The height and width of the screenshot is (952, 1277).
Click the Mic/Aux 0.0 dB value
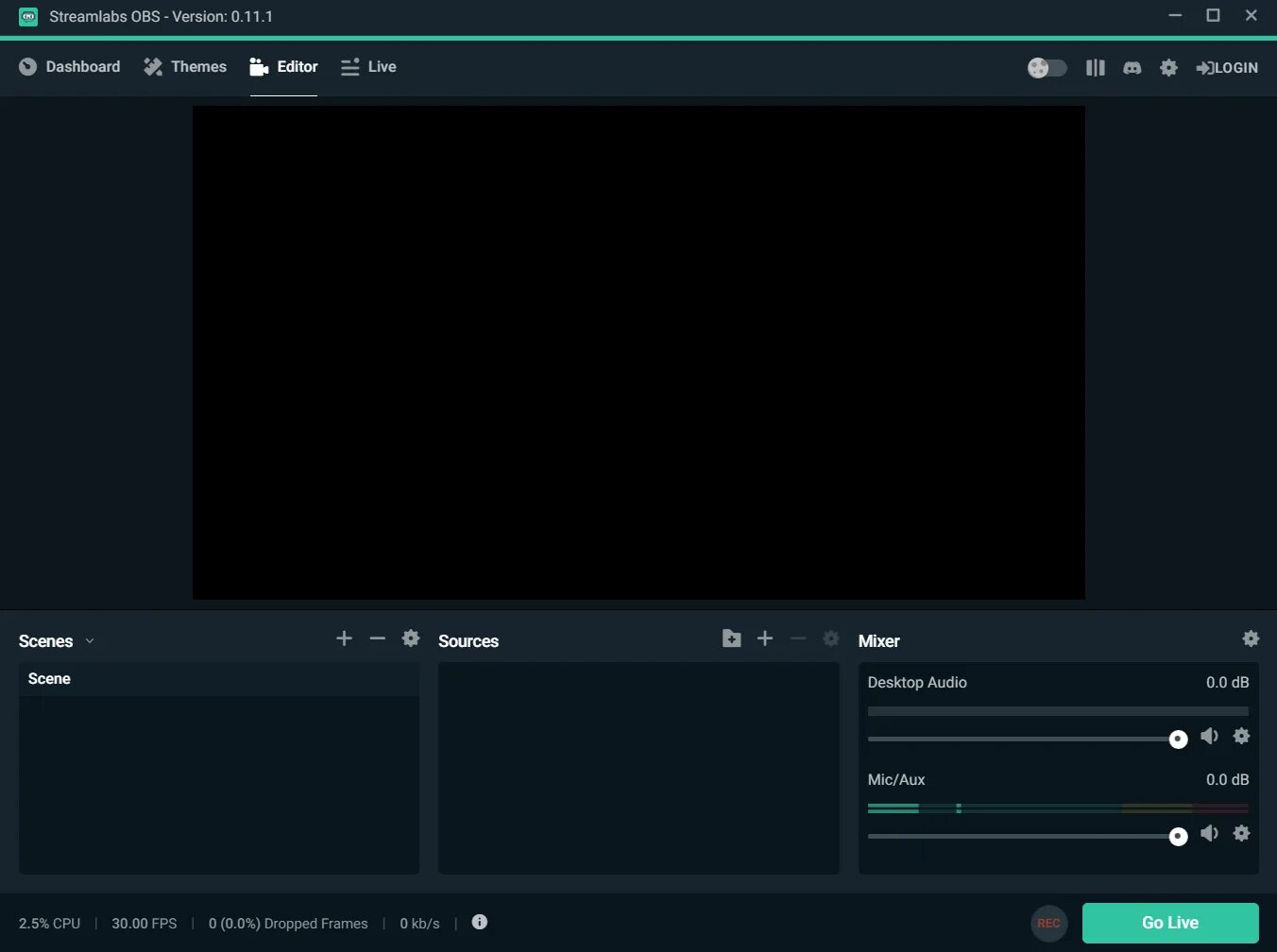[x=1227, y=780]
